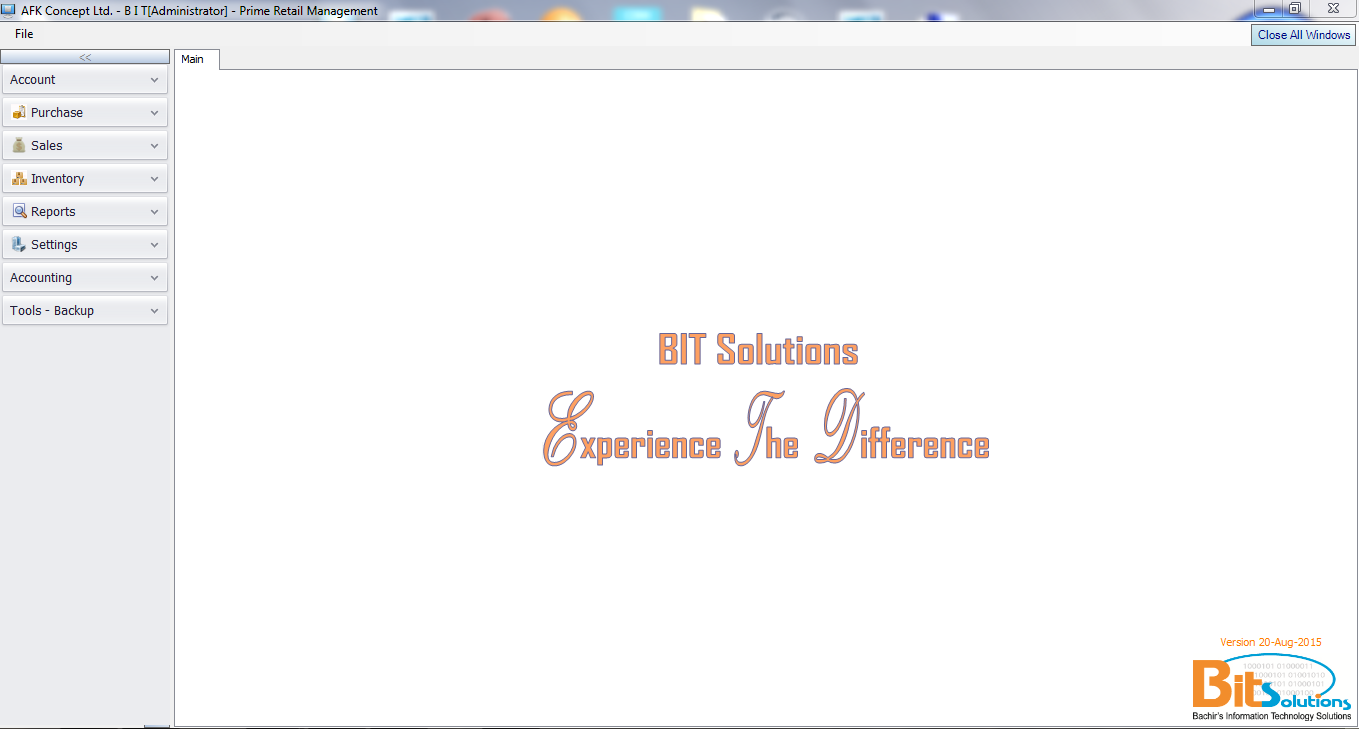1359x729 pixels.
Task: Restore down the application window
Action: pos(1294,8)
